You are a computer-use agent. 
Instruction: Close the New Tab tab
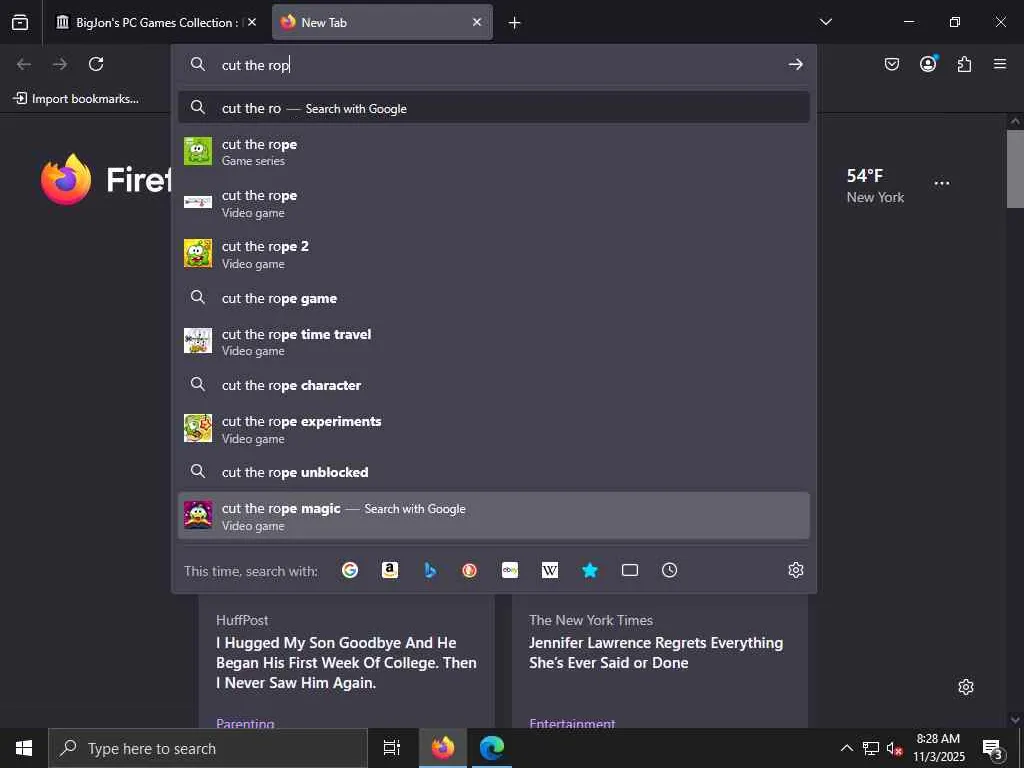pyautogui.click(x=477, y=22)
